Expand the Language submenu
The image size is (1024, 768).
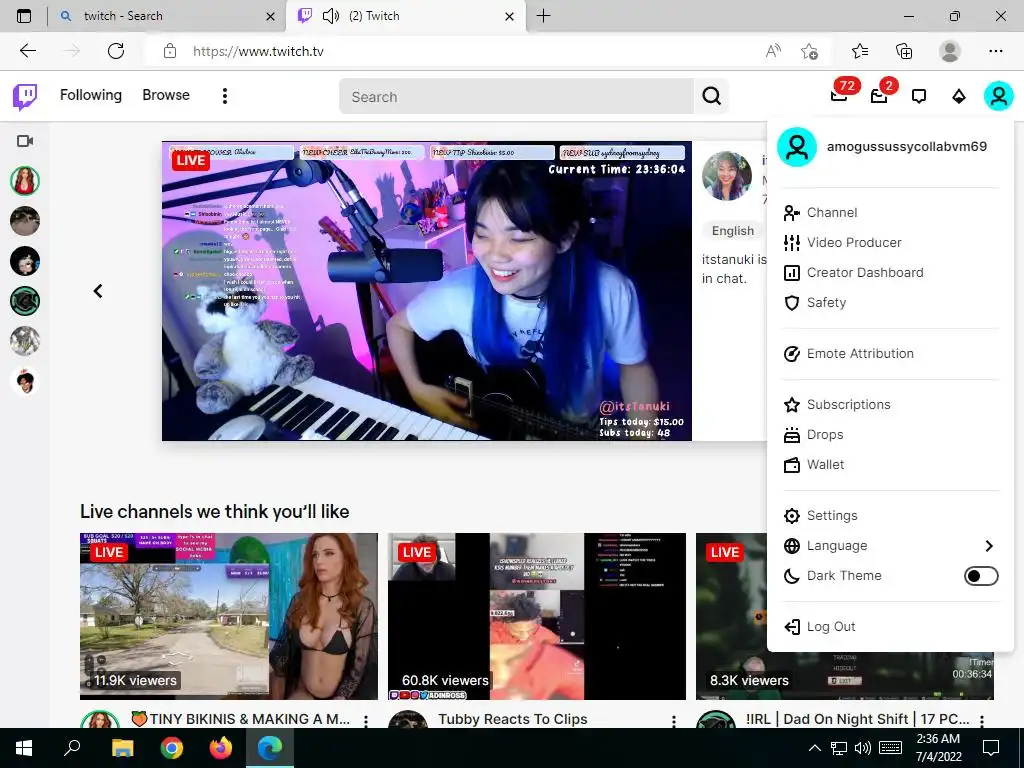(x=891, y=545)
